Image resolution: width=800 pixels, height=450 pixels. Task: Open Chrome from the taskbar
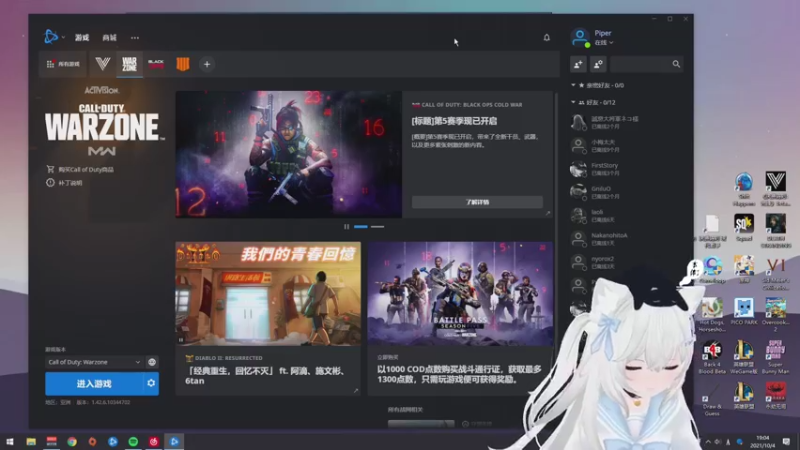[x=72, y=442]
